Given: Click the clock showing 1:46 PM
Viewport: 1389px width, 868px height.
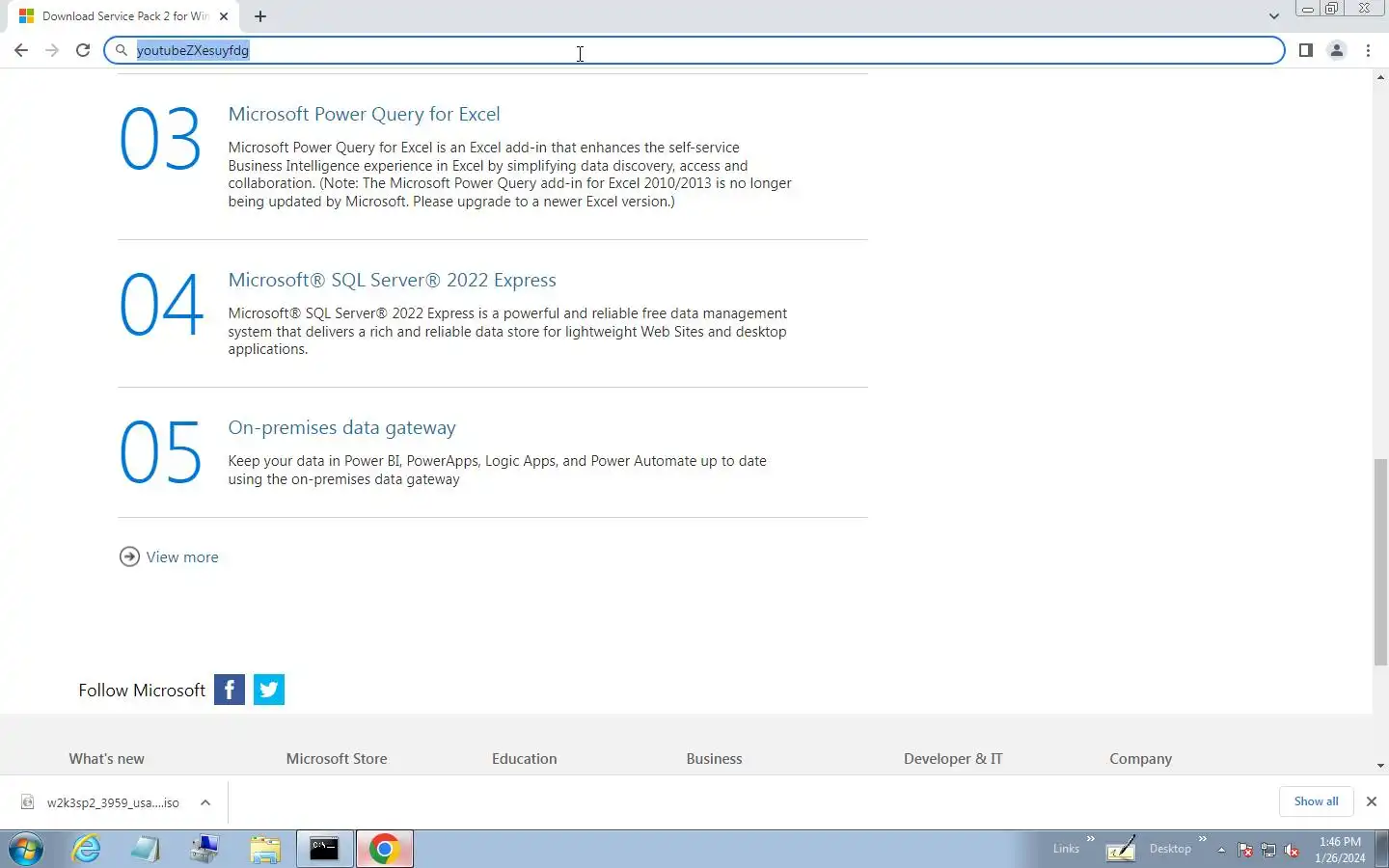Looking at the screenshot, I should pyautogui.click(x=1340, y=850).
